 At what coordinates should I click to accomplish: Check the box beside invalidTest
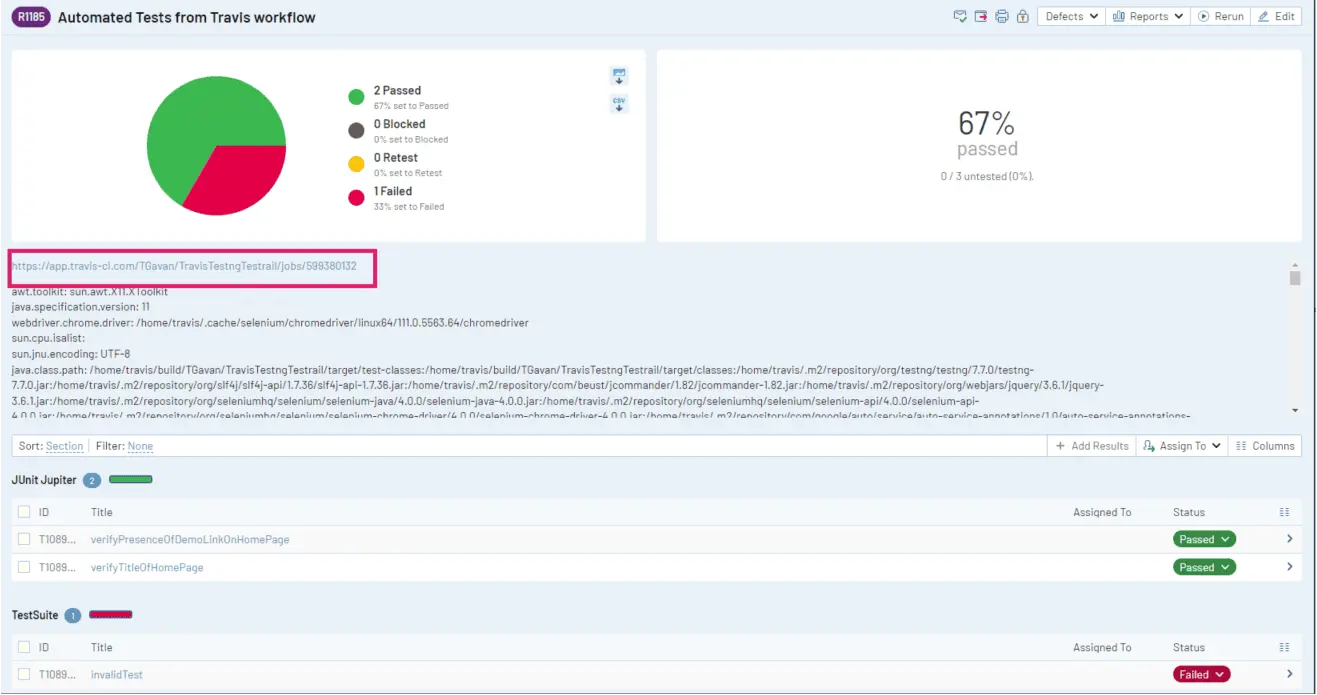click(24, 674)
